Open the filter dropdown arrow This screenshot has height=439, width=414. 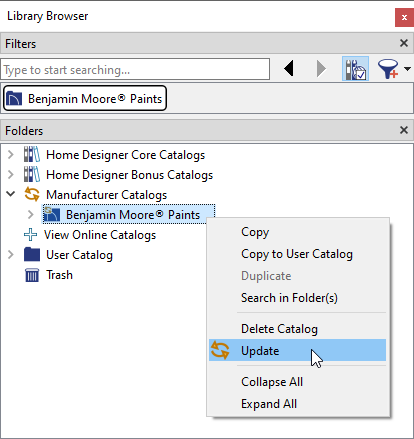coord(407,69)
